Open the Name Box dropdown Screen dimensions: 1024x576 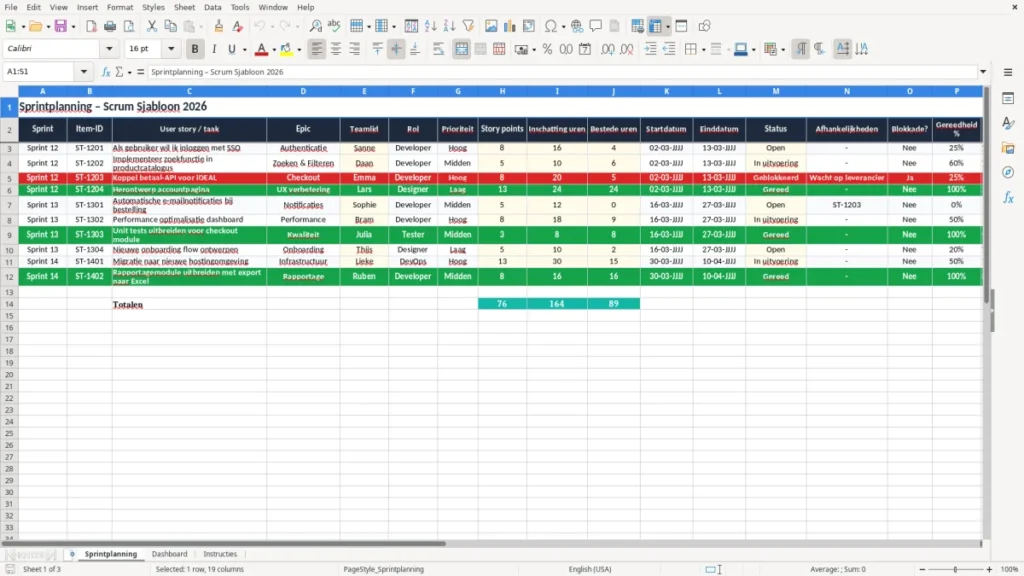[x=84, y=72]
